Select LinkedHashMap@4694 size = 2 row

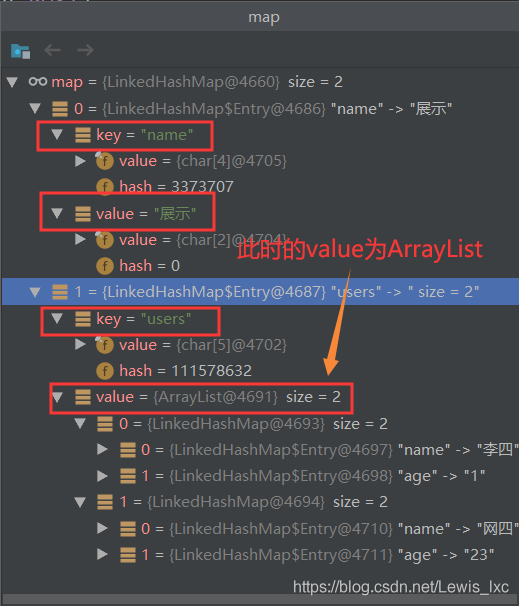(259, 502)
